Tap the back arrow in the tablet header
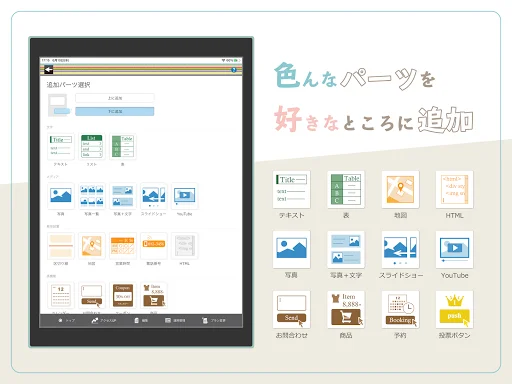The width and height of the screenshot is (512, 384). point(49,70)
